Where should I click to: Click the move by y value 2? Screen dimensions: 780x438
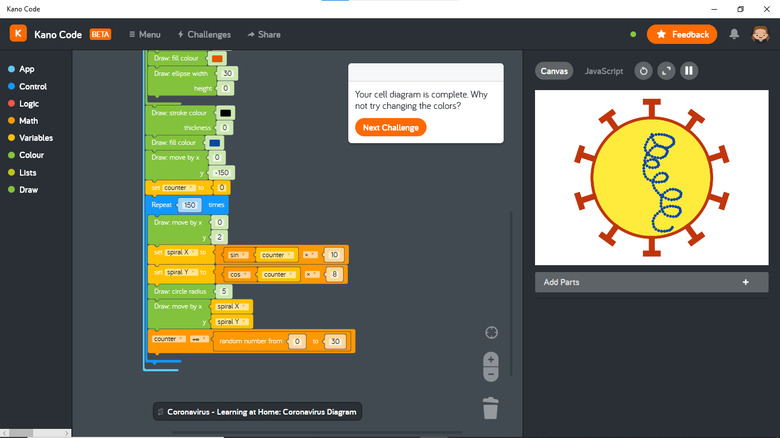(x=219, y=237)
